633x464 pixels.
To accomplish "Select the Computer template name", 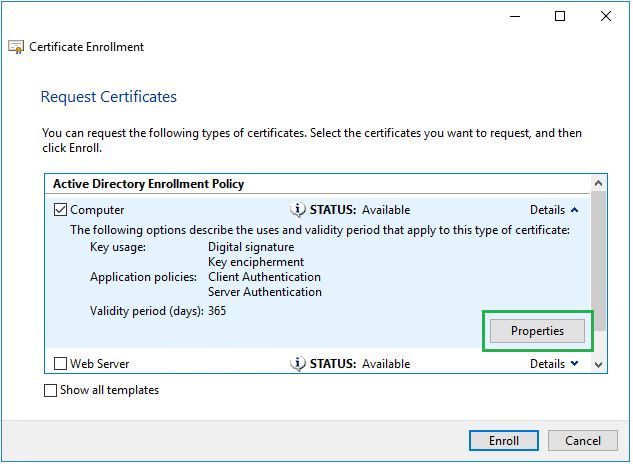I will [x=97, y=210].
